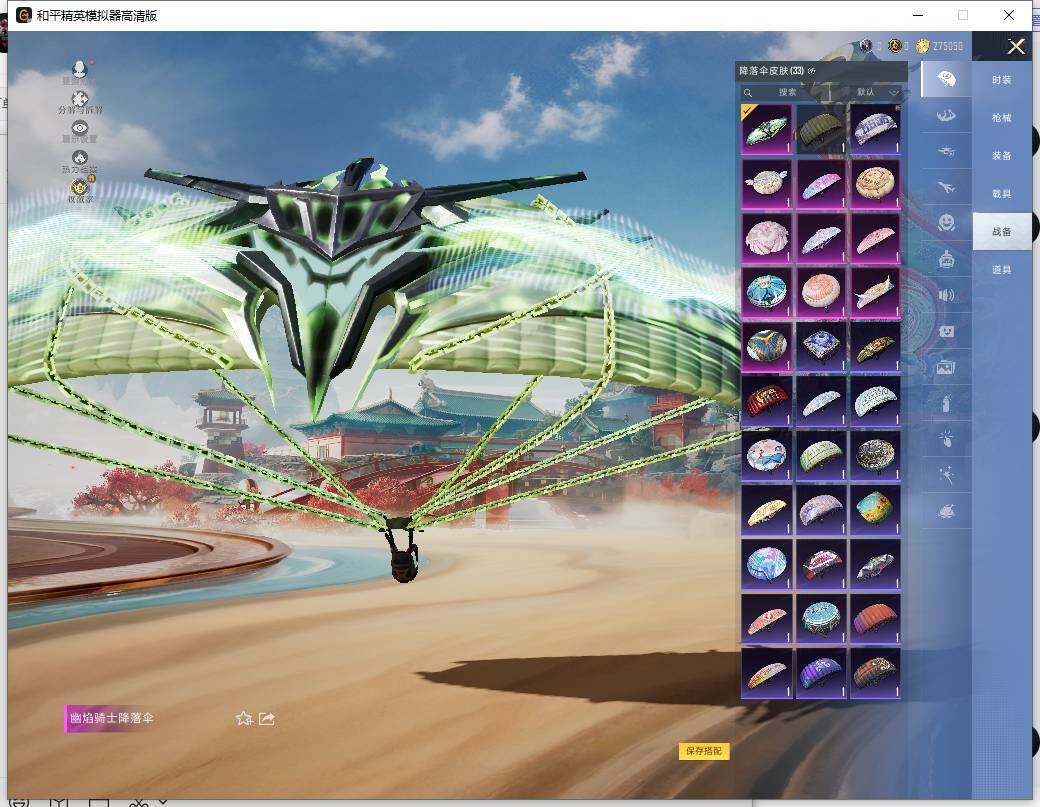This screenshot has height=807, width=1040.
Task: Open the voice sound category icon
Action: tap(946, 295)
